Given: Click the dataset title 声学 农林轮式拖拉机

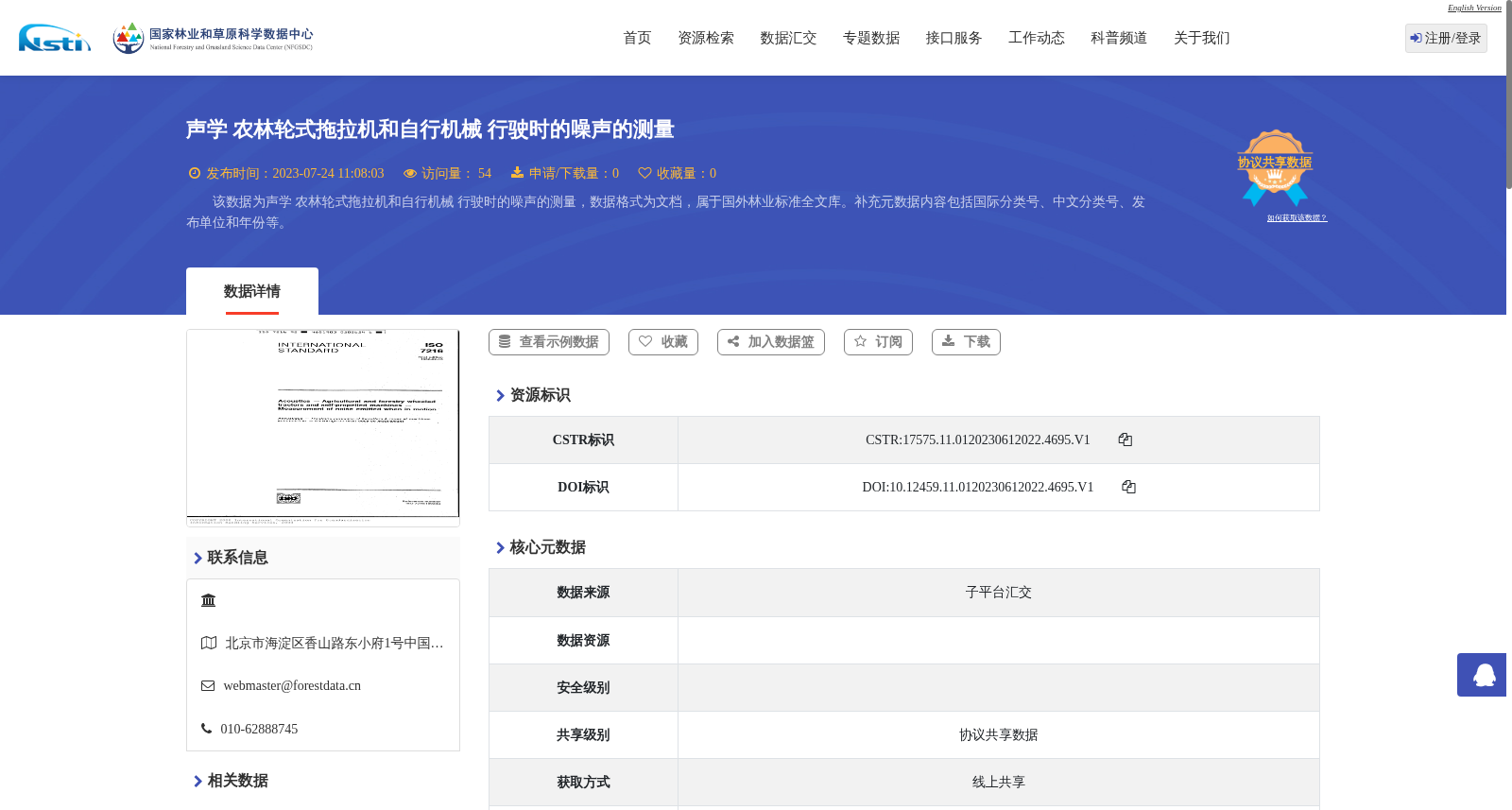Looking at the screenshot, I should pyautogui.click(x=430, y=129).
